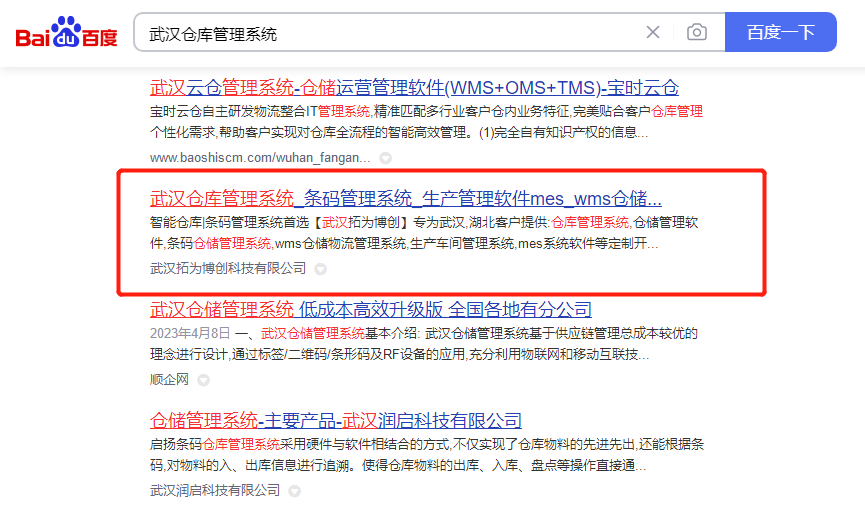Open the 武汉云仓管理系统-仓储运营管理软件 result title
Screen dimensions: 865x510
pyautogui.click(x=414, y=87)
